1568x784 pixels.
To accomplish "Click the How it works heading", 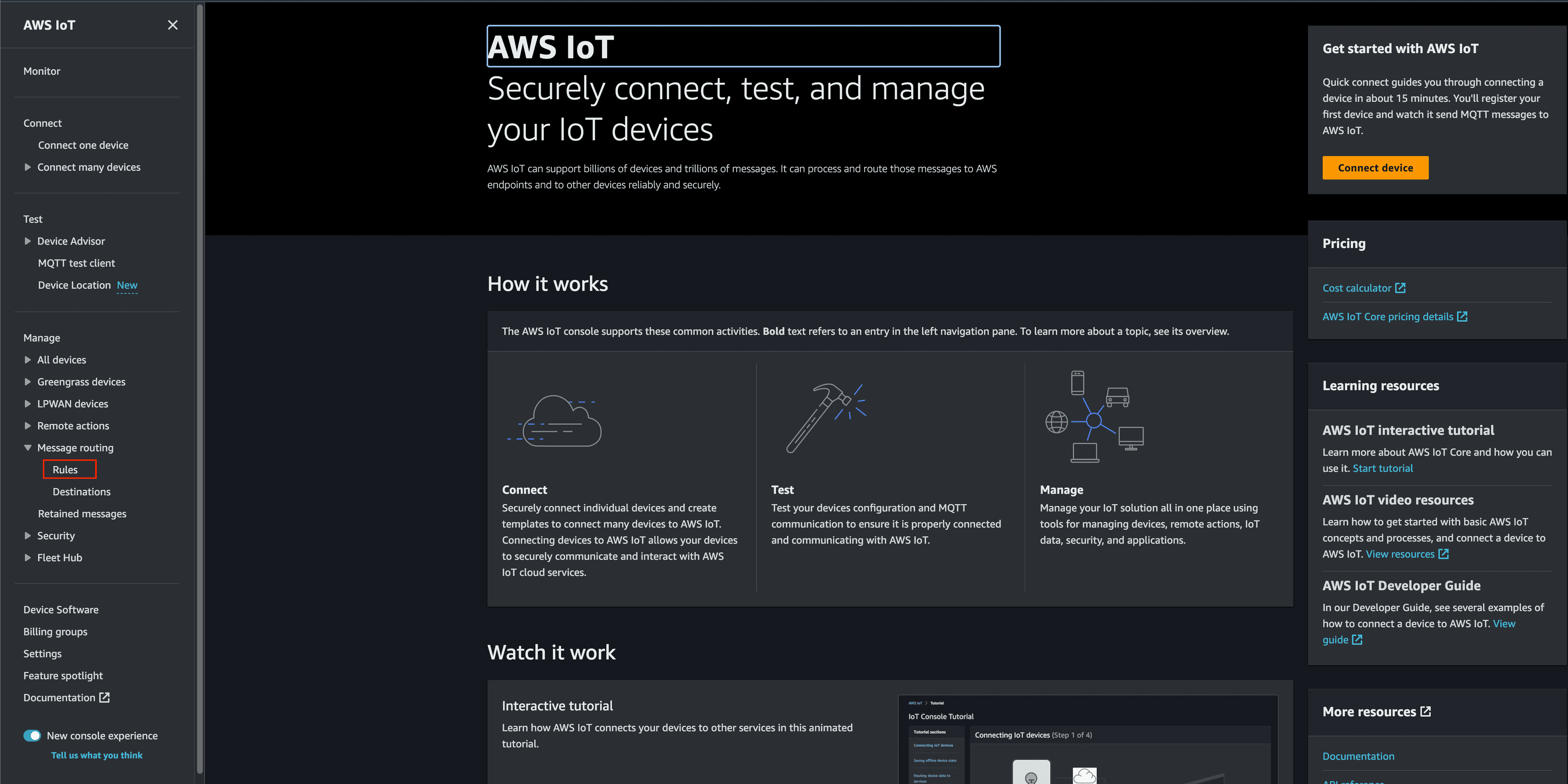I will pyautogui.click(x=547, y=284).
